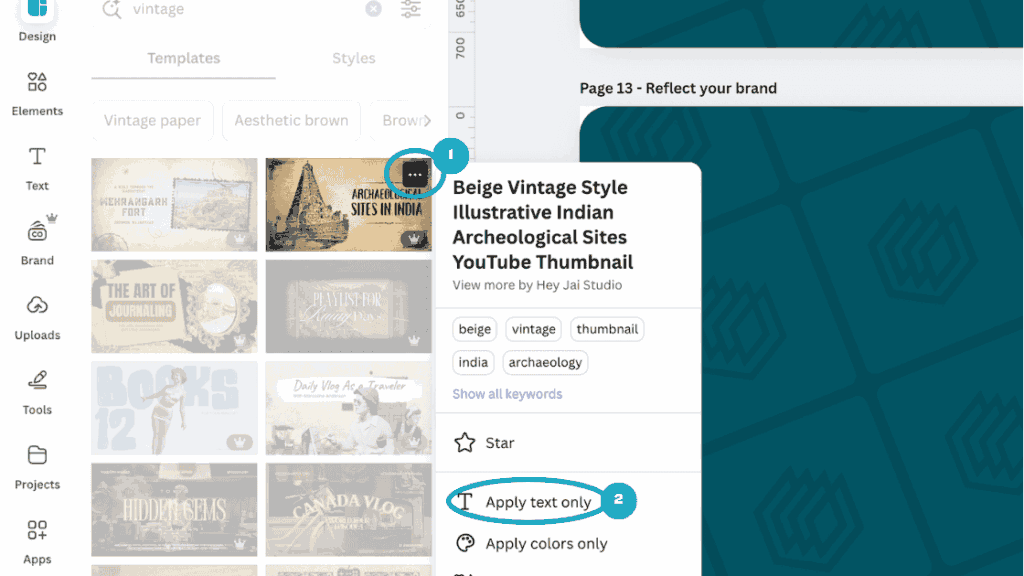This screenshot has width=1024, height=576.
Task: Open the Brand kit panel
Action: pos(37,242)
